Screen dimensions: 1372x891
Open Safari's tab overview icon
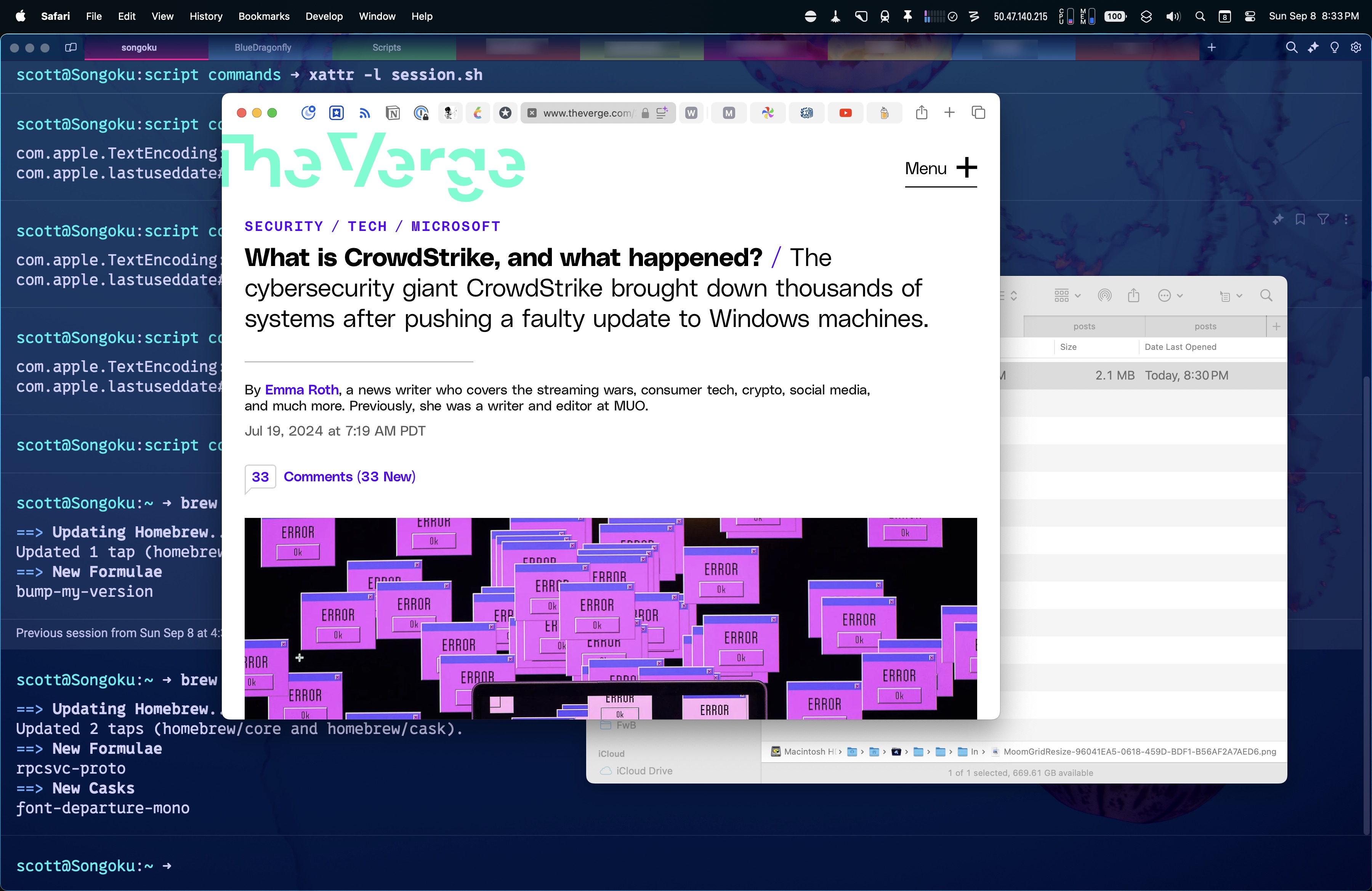click(x=978, y=113)
